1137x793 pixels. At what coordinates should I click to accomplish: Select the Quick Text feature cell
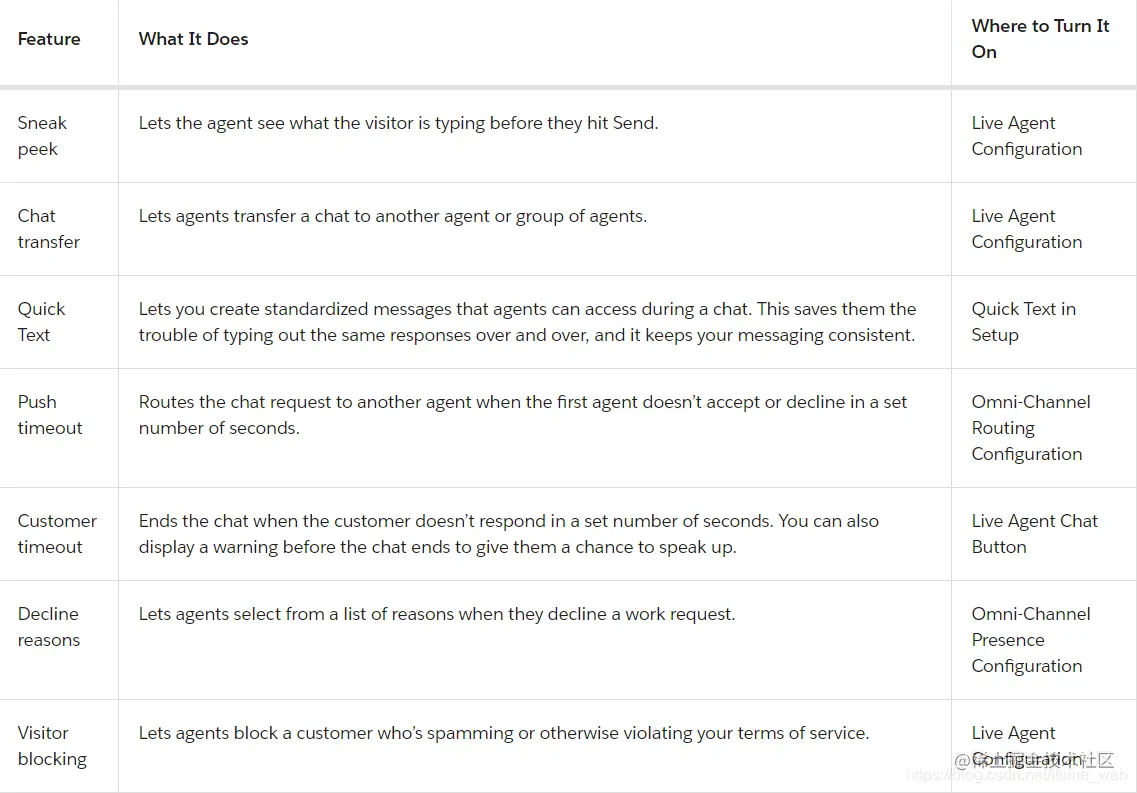click(x=41, y=322)
